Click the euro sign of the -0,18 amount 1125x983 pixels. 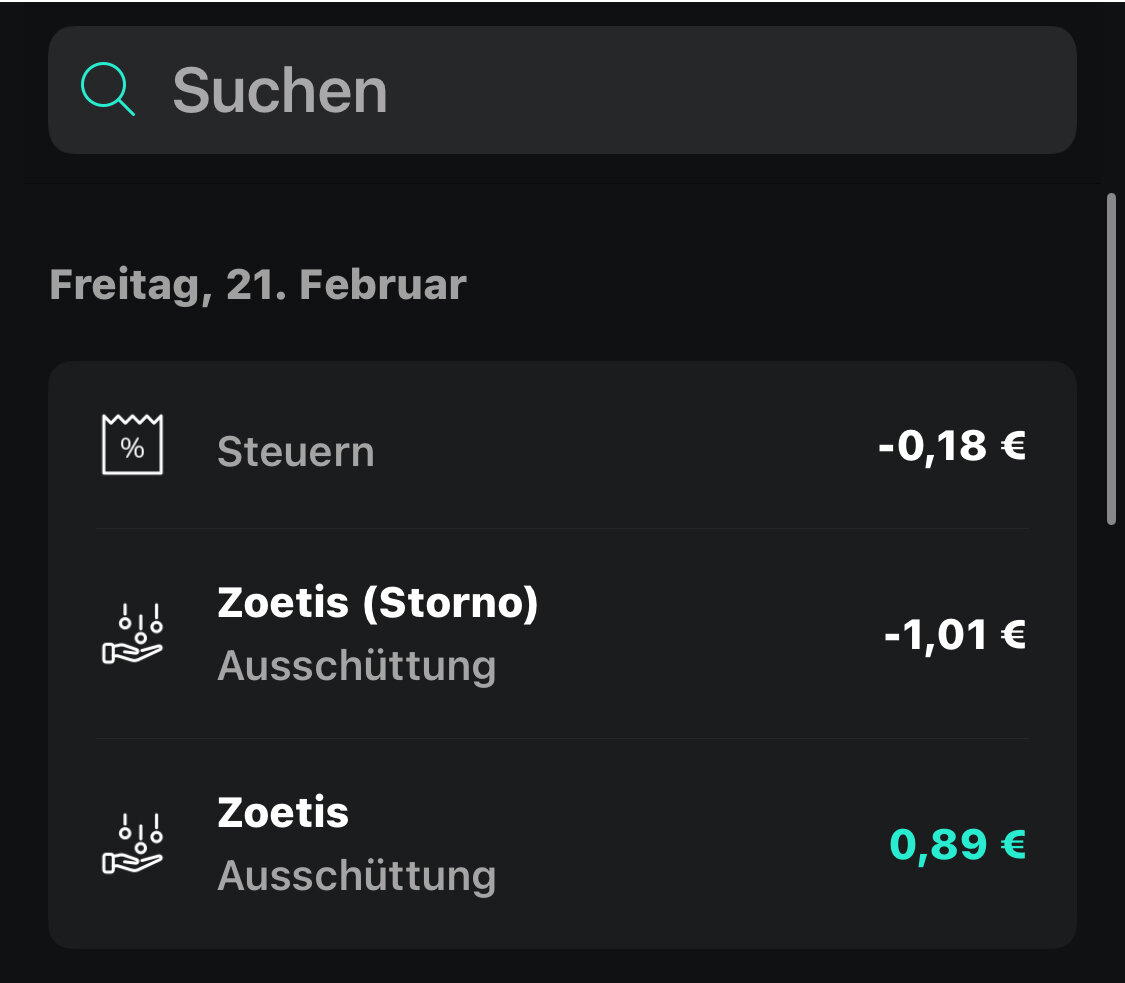click(x=1012, y=446)
